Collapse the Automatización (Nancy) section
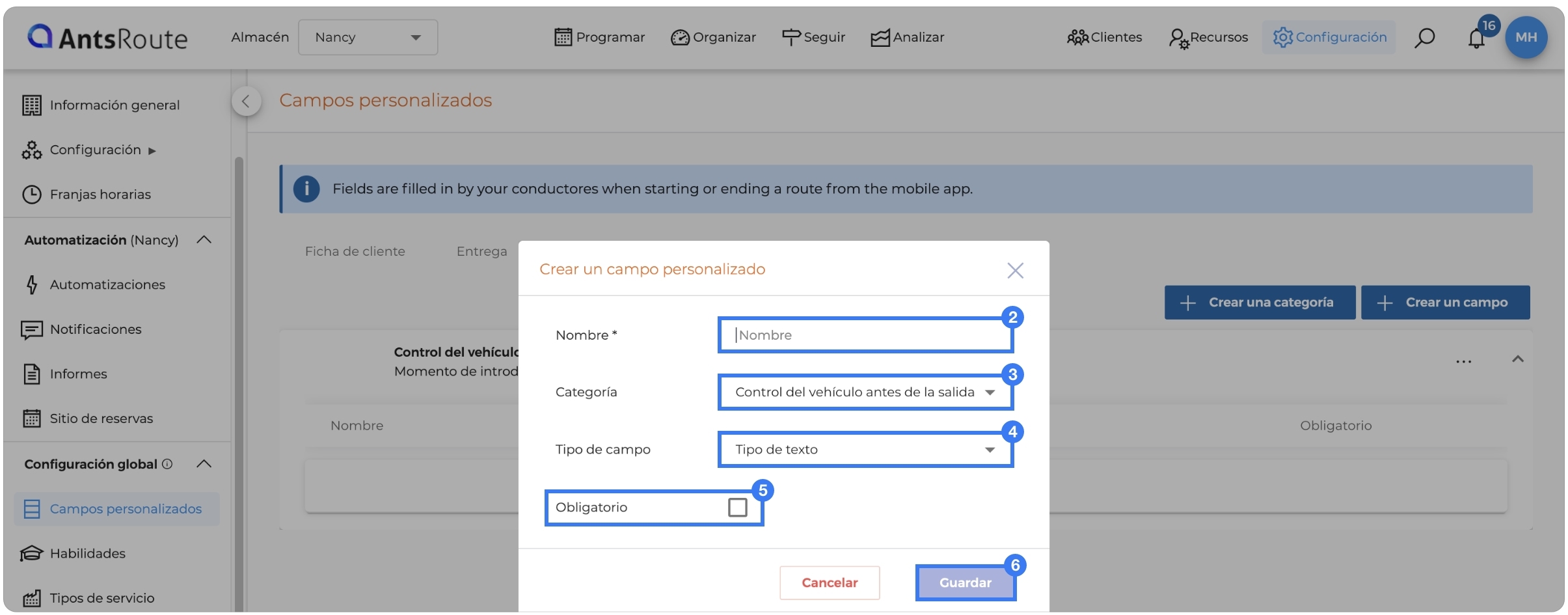This screenshot has width=1568, height=615. (204, 239)
